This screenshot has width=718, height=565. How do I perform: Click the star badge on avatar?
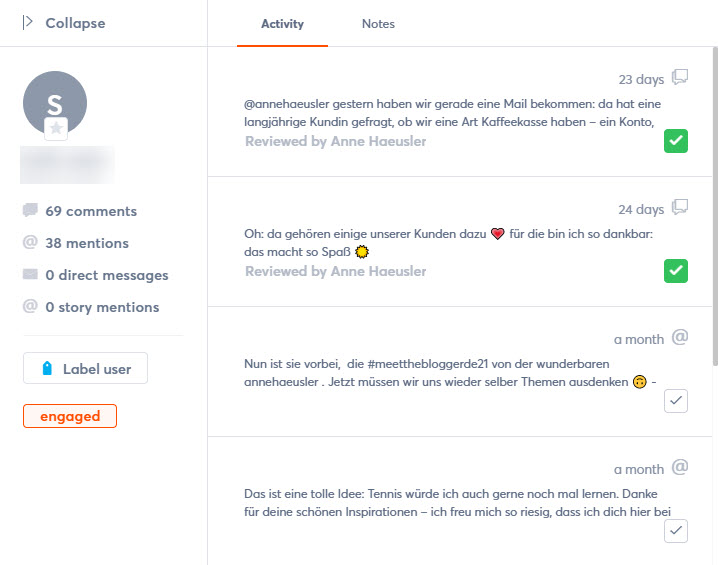point(56,129)
